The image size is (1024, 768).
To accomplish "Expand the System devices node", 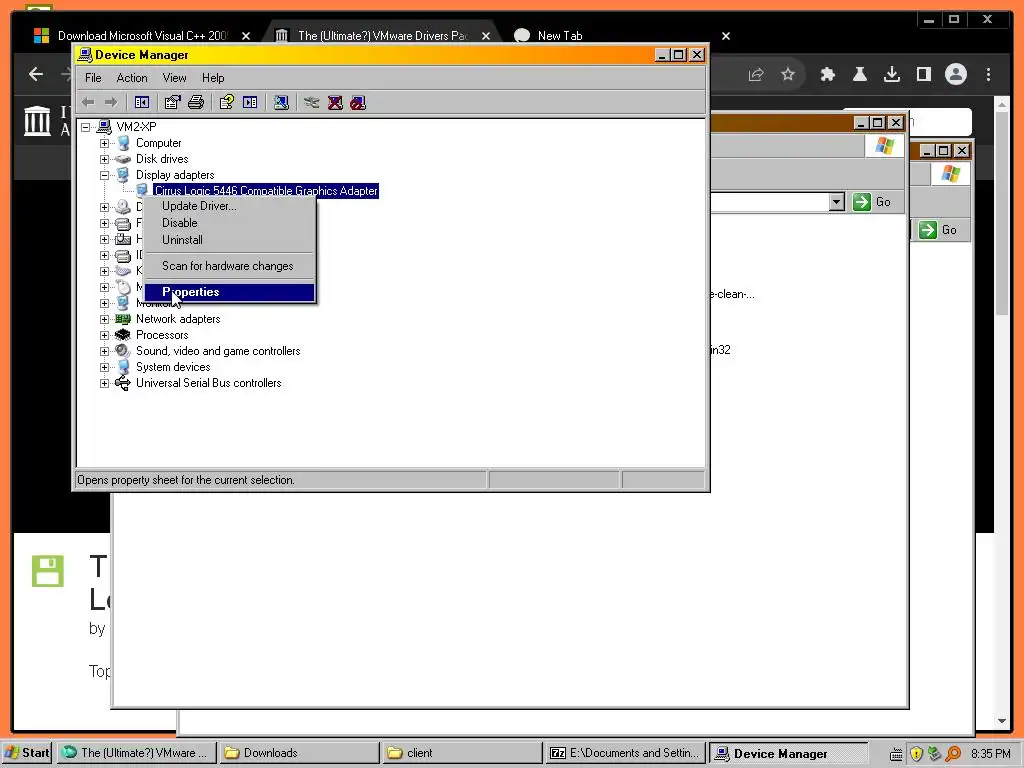I will click(x=104, y=367).
